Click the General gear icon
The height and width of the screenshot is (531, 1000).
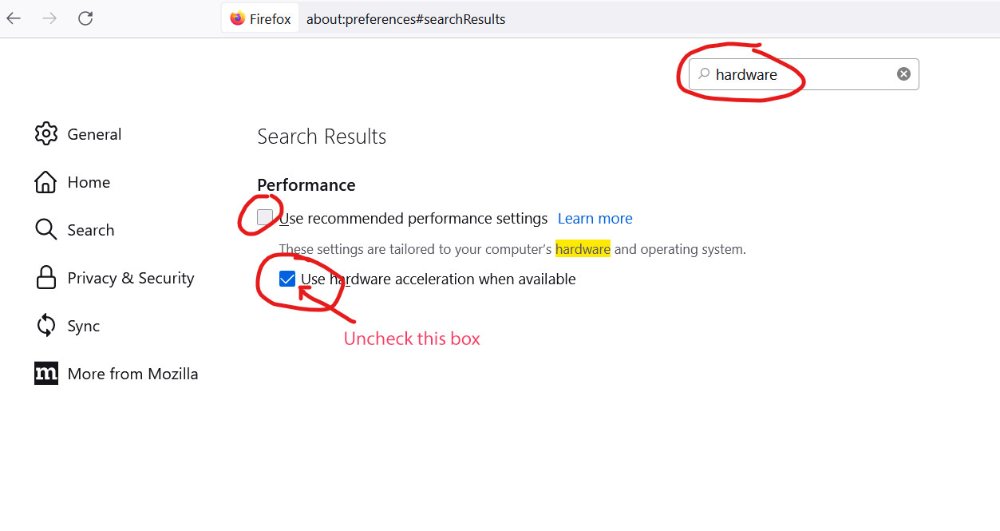pos(46,134)
